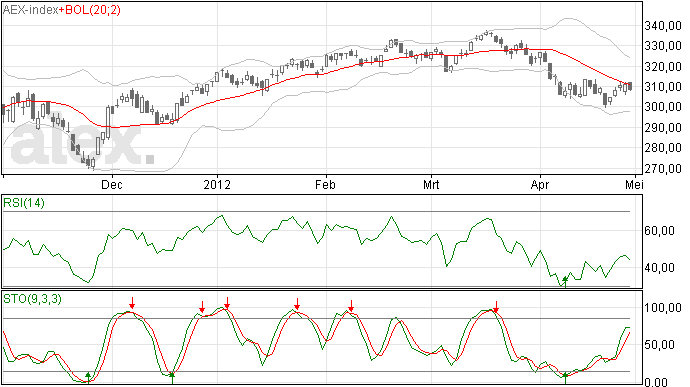The image size is (690, 387).
Task: Click the STO(9,3,3) indicator label
Action: [x=32, y=299]
